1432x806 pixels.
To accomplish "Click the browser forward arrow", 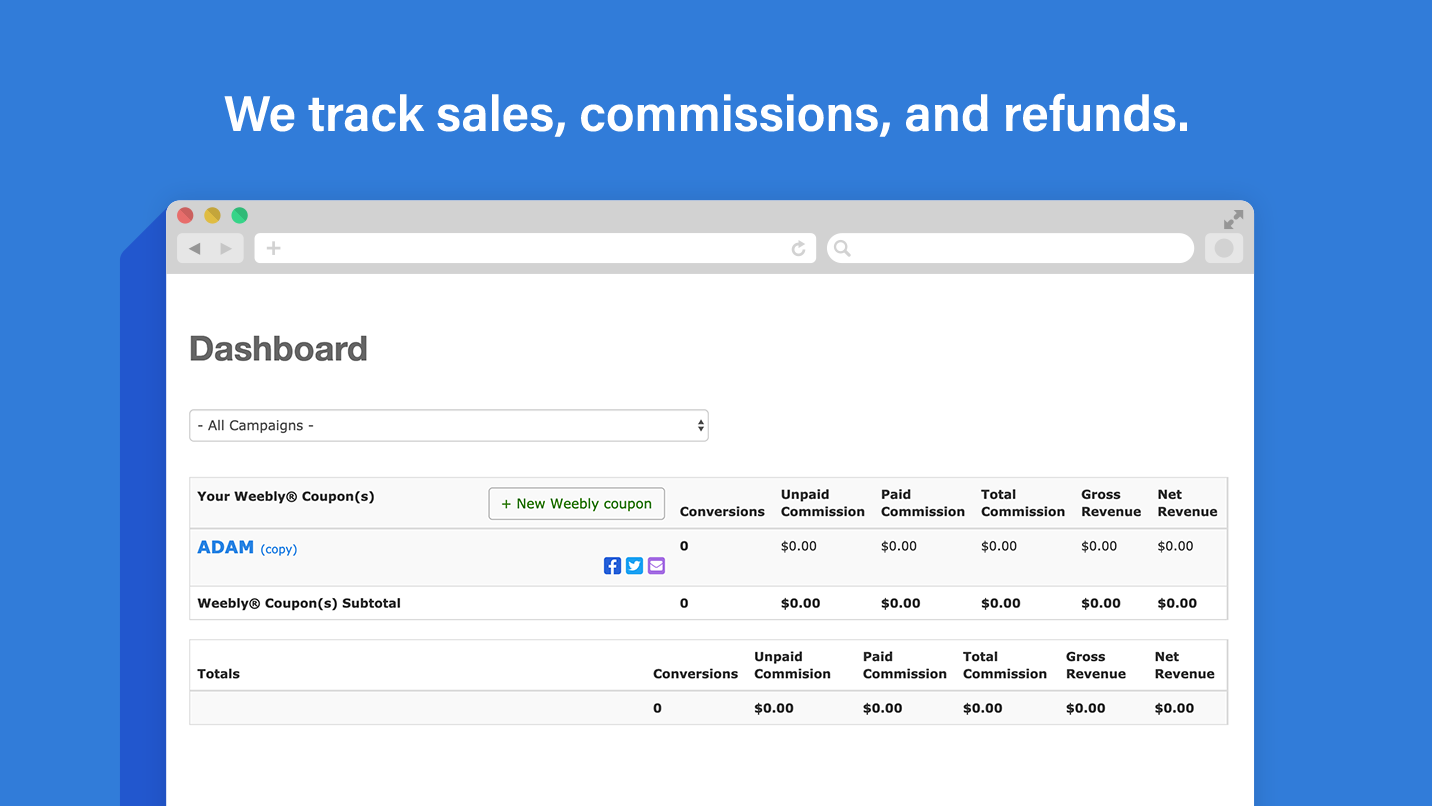I will [226, 248].
